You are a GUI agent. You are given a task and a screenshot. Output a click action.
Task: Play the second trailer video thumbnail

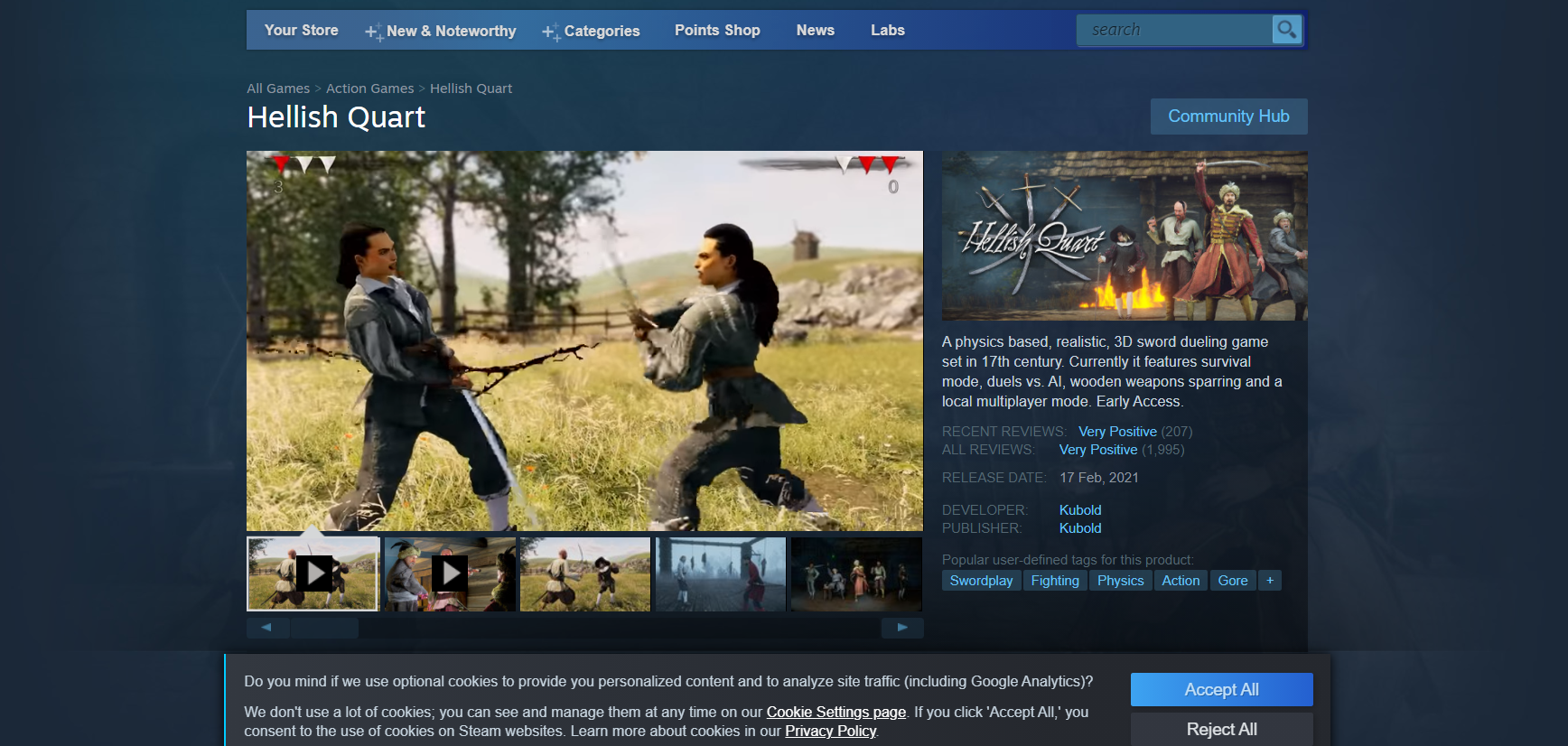pyautogui.click(x=449, y=573)
